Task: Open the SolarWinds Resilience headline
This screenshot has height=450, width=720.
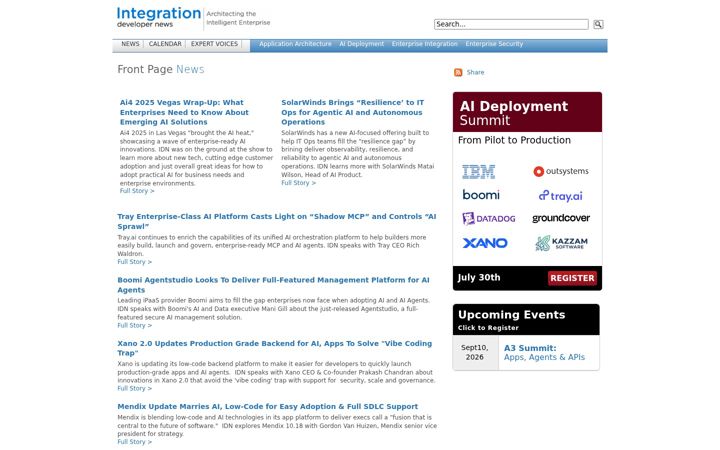Action: click(353, 112)
